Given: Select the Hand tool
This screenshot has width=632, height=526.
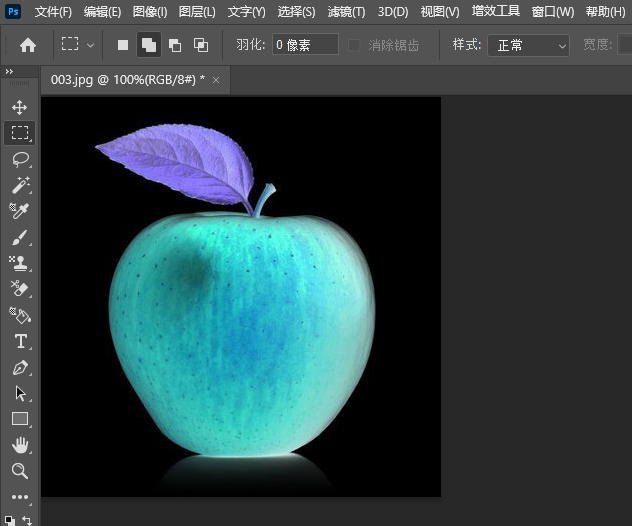Looking at the screenshot, I should pos(20,445).
